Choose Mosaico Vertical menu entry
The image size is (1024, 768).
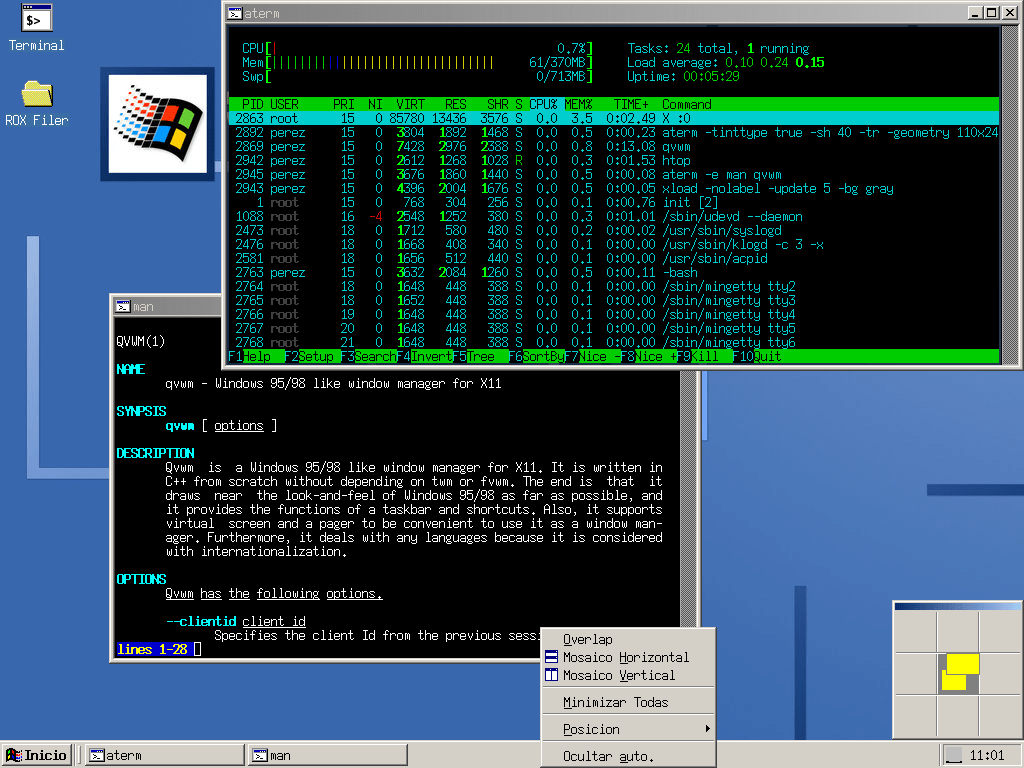pyautogui.click(x=628, y=675)
